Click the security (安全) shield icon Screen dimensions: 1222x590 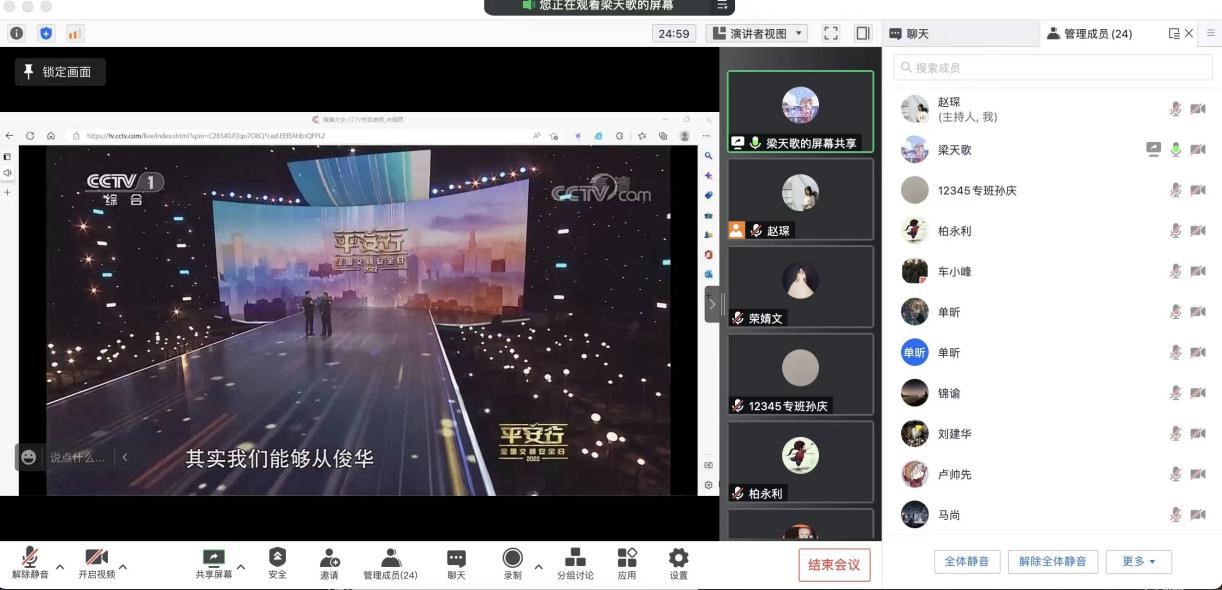(x=277, y=558)
